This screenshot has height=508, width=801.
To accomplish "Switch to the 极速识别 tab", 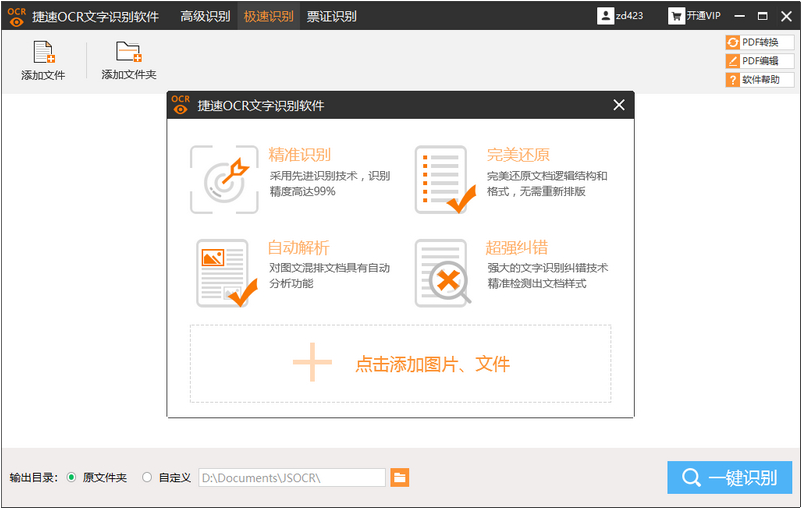I will coord(268,16).
